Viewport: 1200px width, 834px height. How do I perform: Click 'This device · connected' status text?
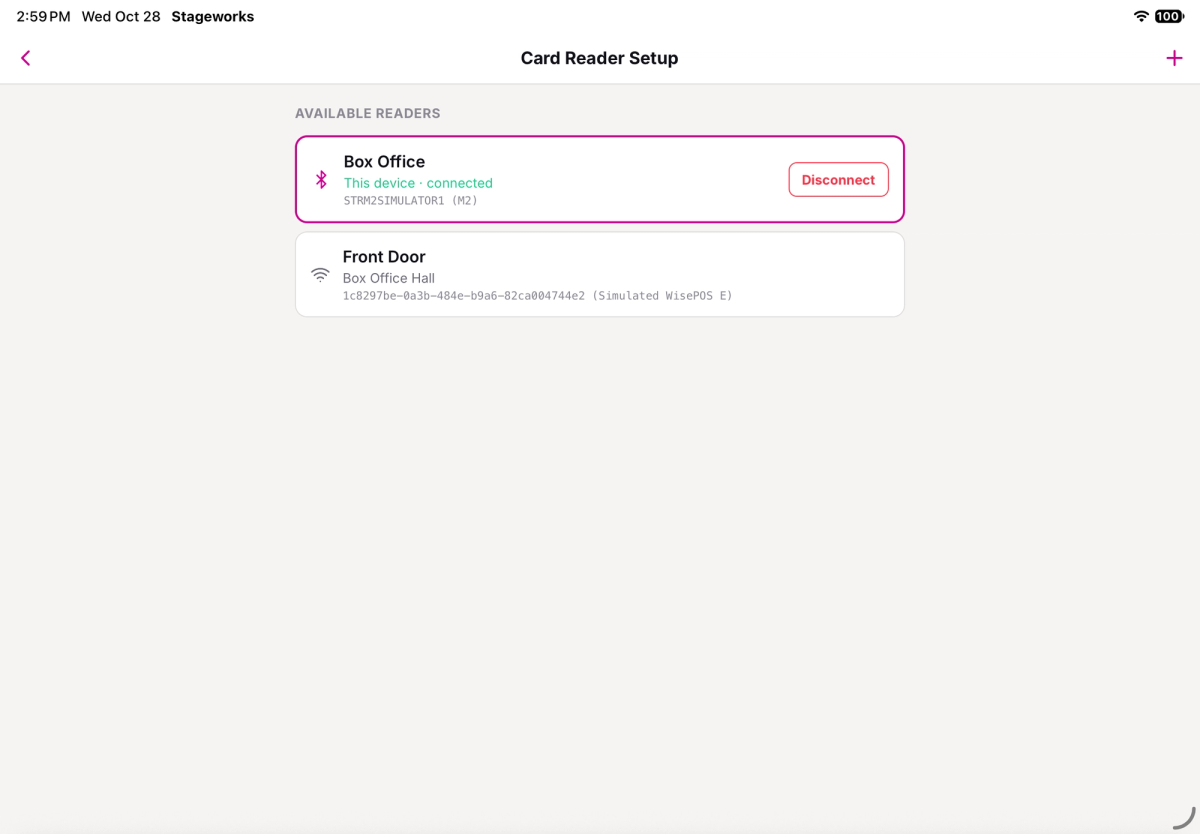coord(418,183)
